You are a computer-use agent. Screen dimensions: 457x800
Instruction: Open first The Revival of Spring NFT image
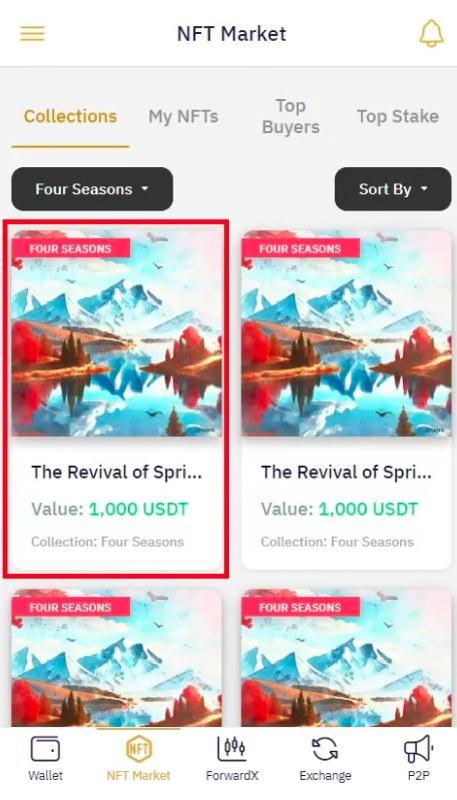[117, 333]
